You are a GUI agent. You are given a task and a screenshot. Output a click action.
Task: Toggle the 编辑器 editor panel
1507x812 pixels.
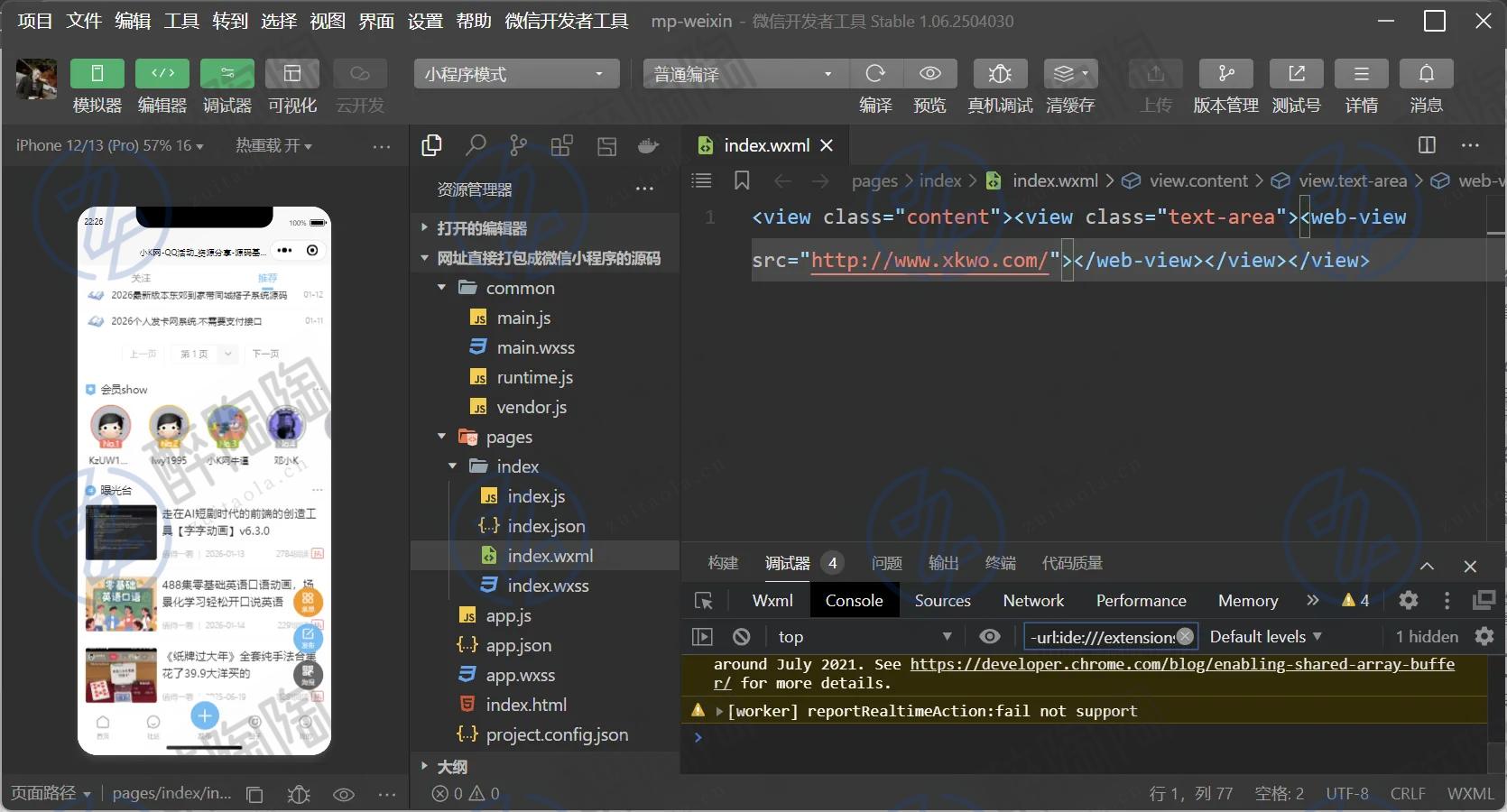(x=162, y=74)
